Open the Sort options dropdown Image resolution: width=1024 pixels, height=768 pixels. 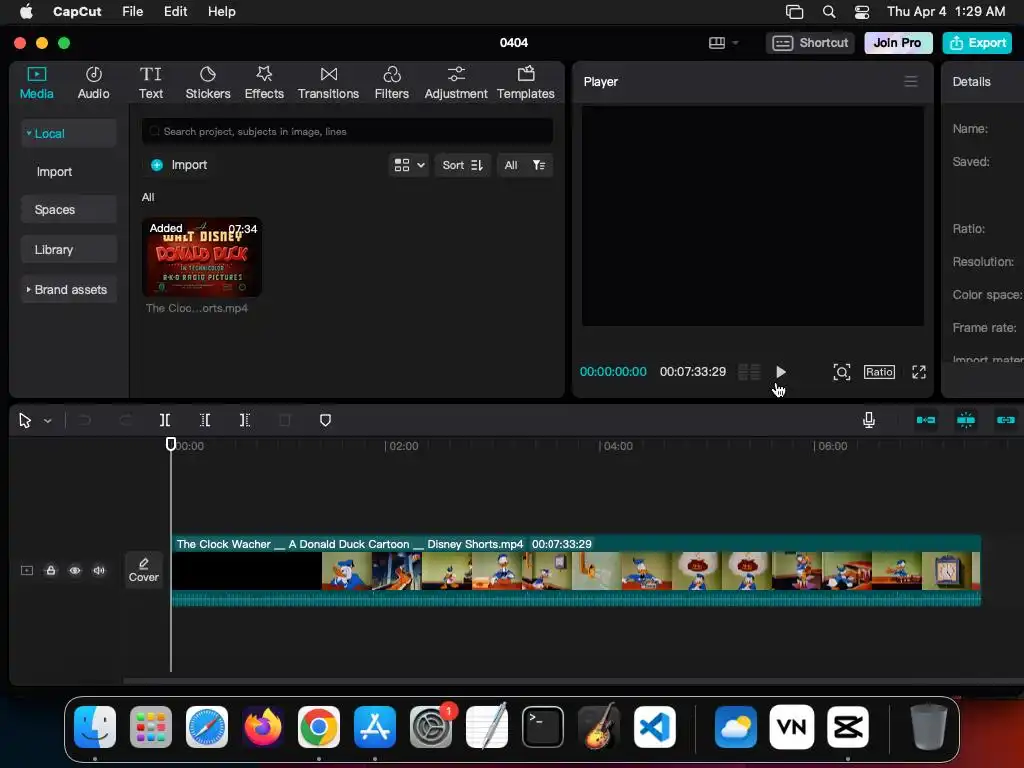pos(462,165)
